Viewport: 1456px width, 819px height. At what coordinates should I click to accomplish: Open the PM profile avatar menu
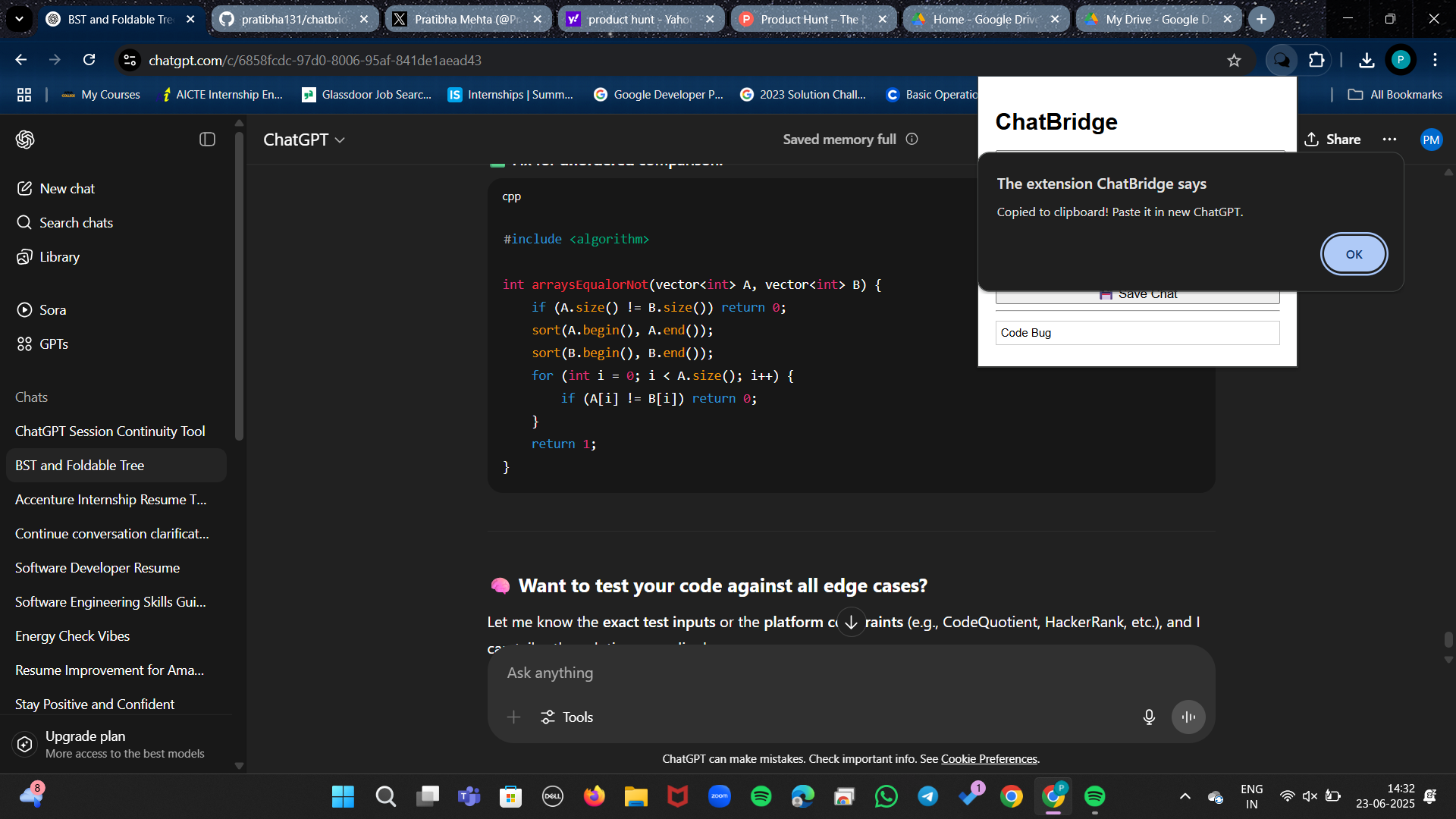click(1431, 140)
